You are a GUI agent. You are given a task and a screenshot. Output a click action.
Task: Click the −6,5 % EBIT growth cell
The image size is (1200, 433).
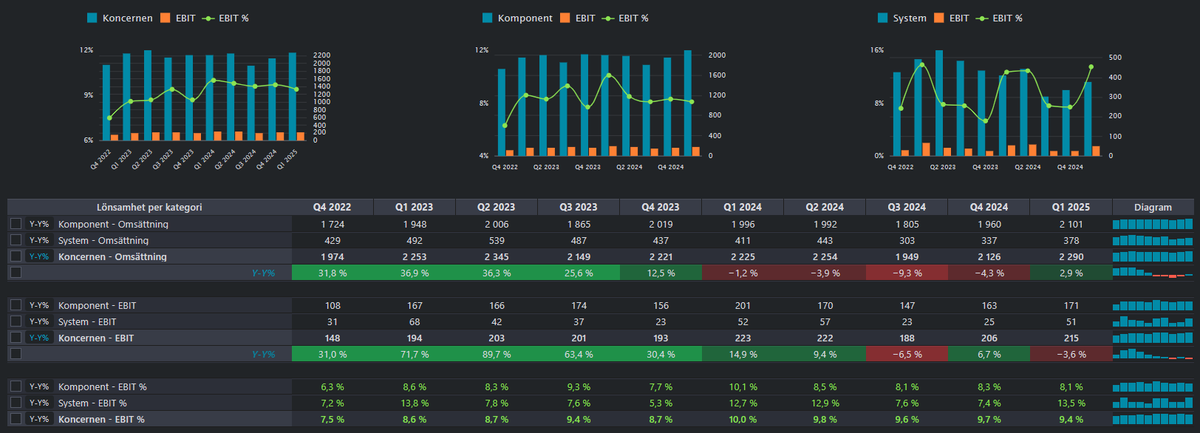click(x=906, y=354)
